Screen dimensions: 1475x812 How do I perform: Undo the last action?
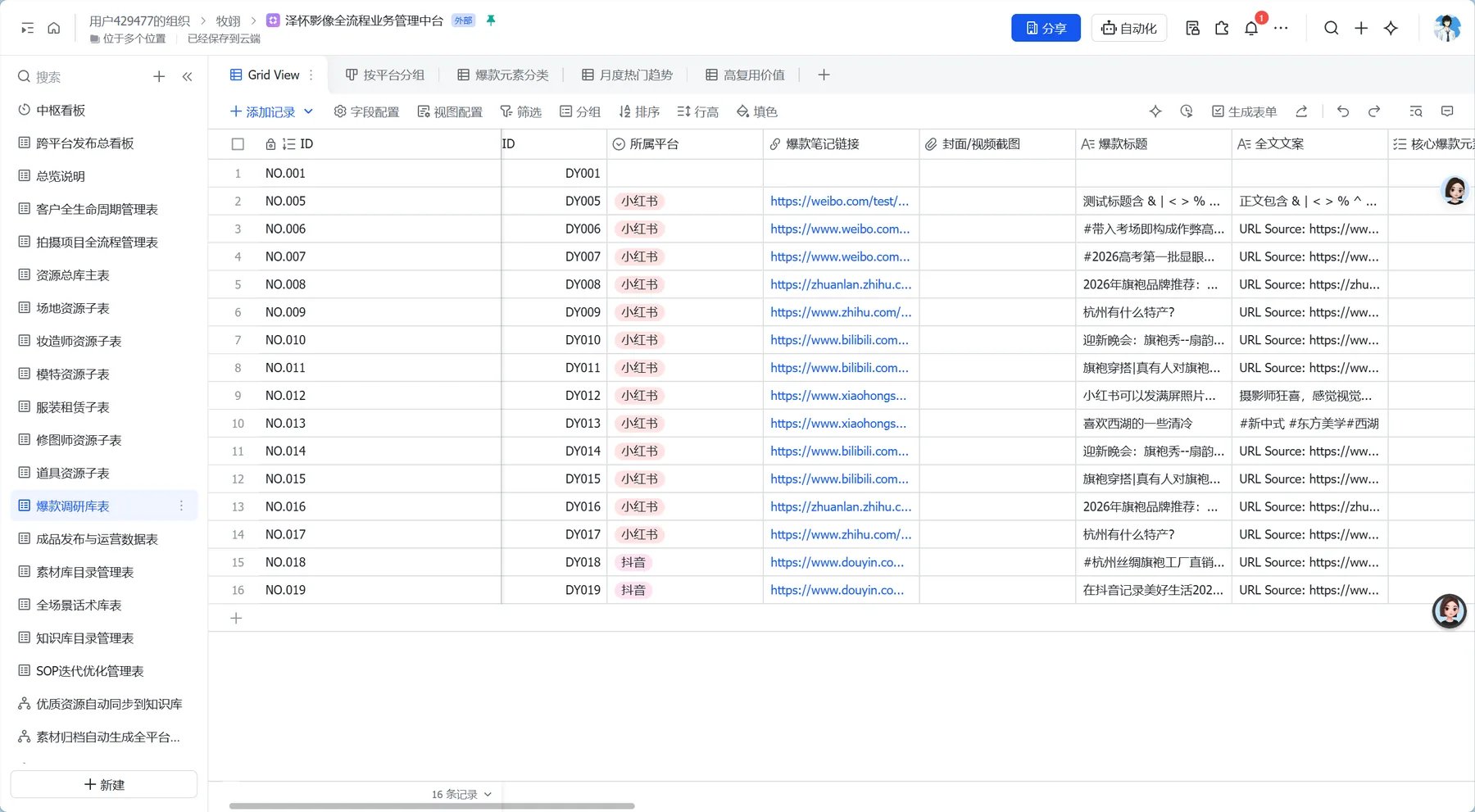pos(1343,111)
